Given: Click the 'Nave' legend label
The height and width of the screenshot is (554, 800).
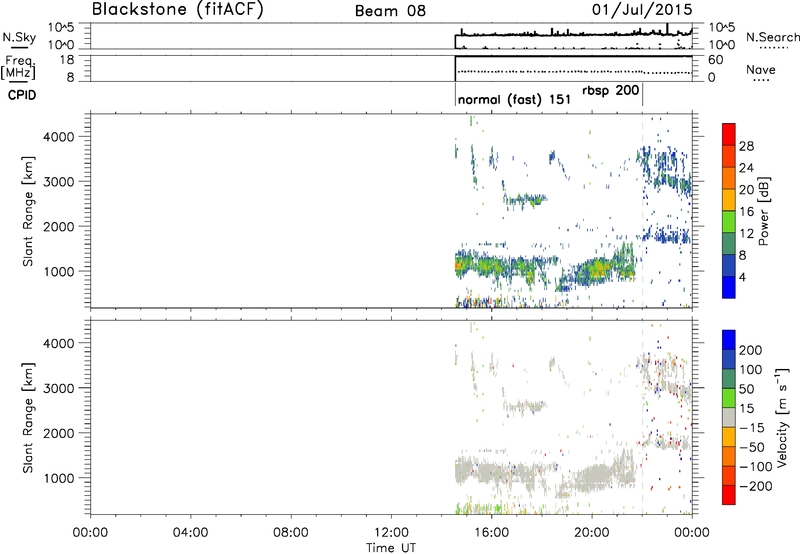Looking at the screenshot, I should pos(761,69).
